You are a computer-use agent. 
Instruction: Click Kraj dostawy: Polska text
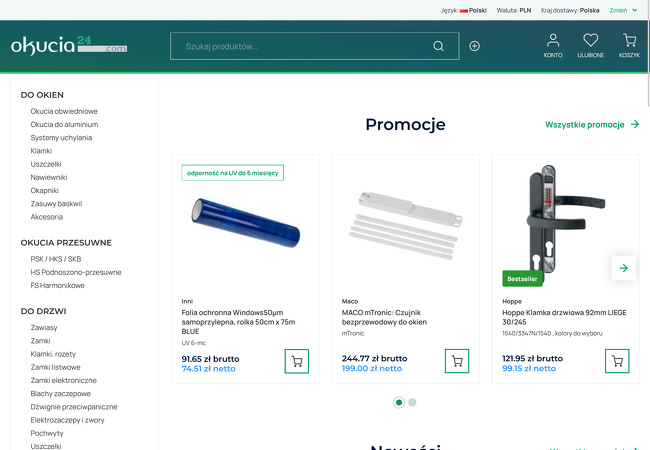570,10
